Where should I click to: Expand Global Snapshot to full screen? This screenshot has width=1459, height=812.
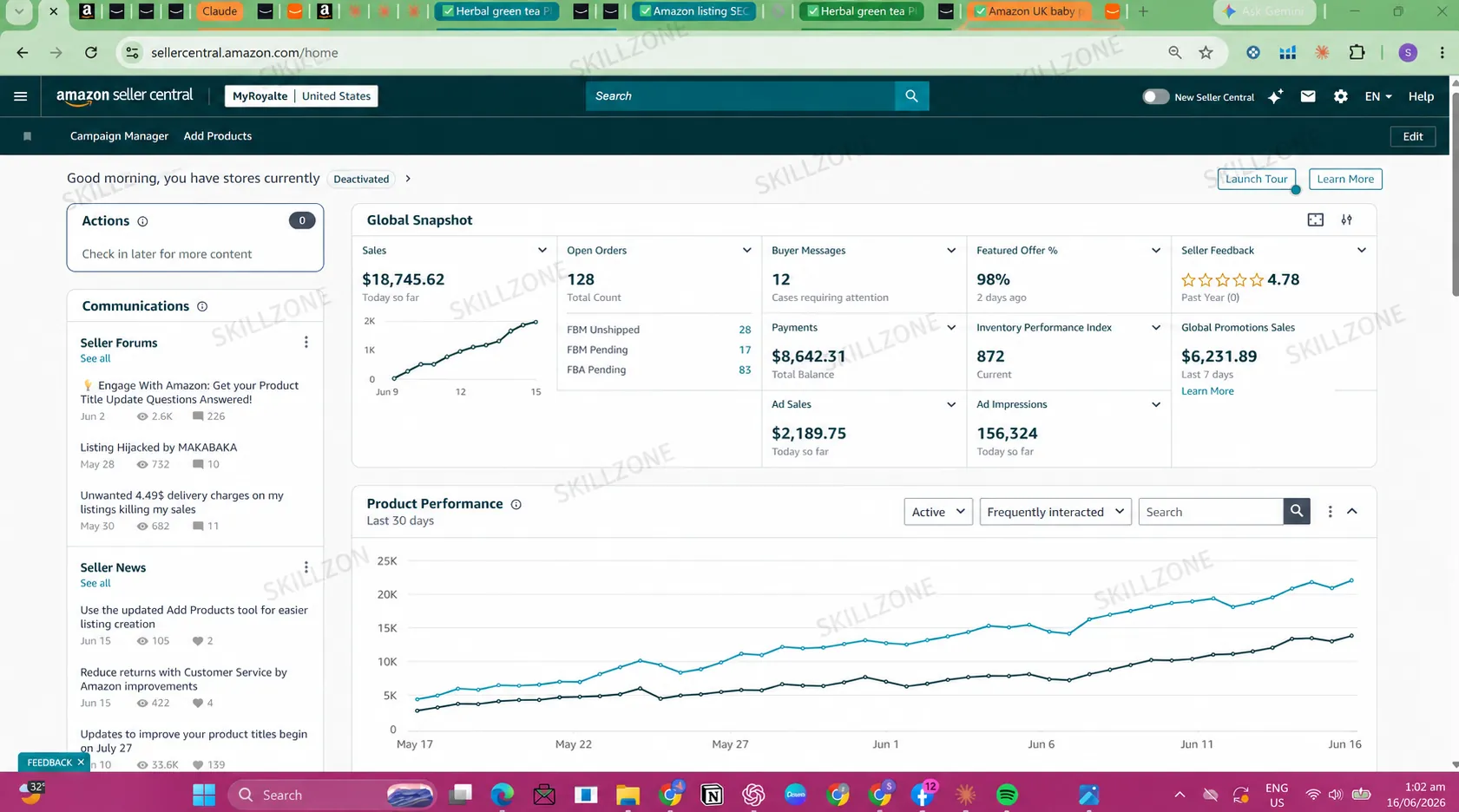click(x=1316, y=220)
